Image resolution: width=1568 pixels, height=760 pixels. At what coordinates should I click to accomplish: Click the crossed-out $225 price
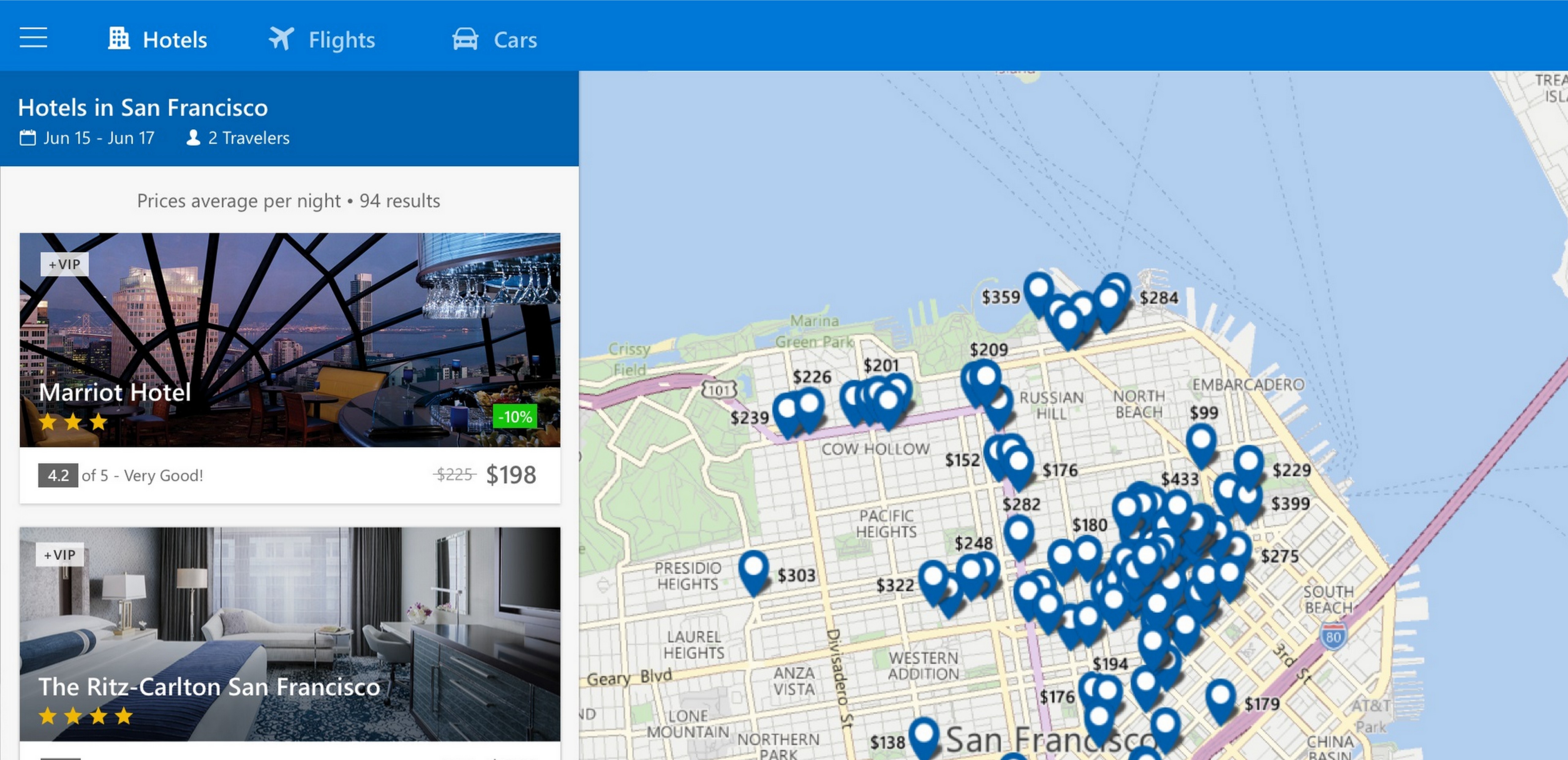click(455, 474)
